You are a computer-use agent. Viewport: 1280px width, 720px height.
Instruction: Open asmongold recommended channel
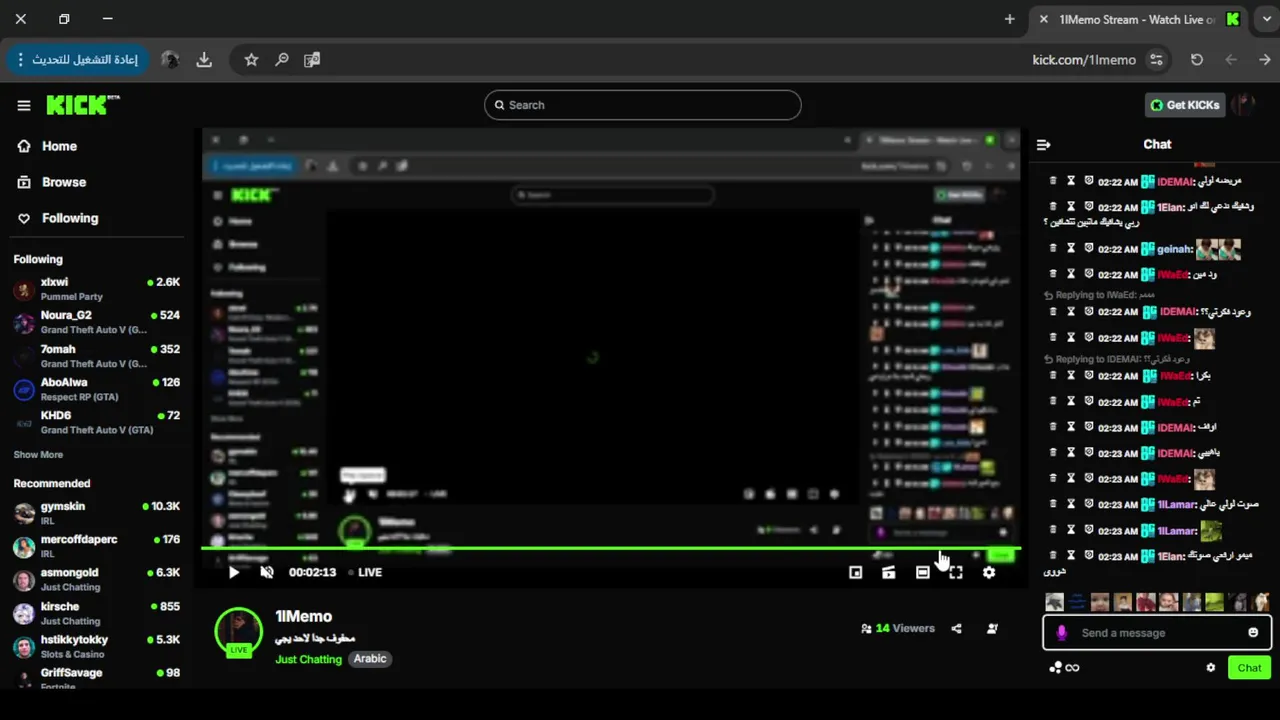click(x=96, y=579)
